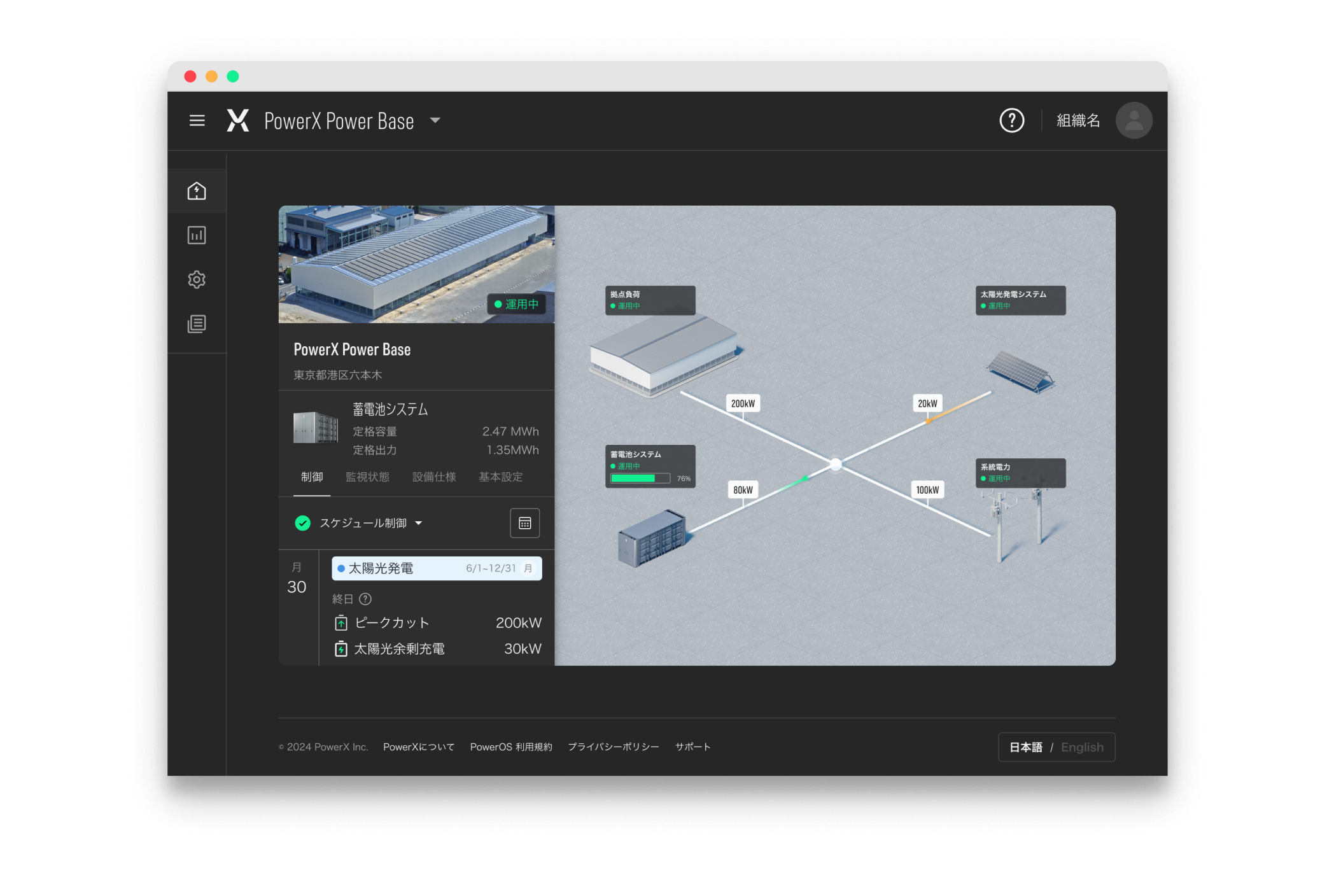Open the user avatar profile icon
The width and height of the screenshot is (1334, 896).
1134,120
